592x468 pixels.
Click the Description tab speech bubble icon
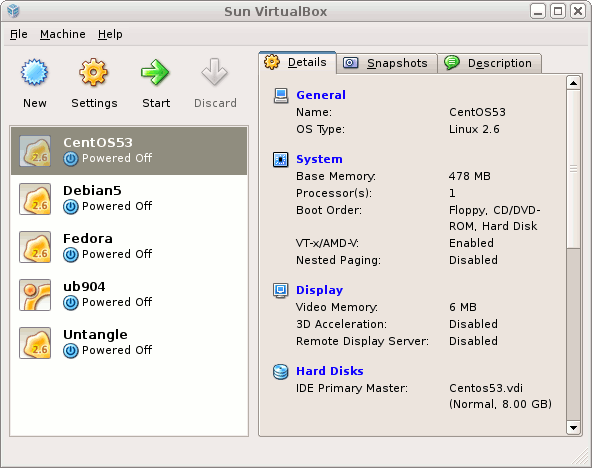[x=452, y=63]
